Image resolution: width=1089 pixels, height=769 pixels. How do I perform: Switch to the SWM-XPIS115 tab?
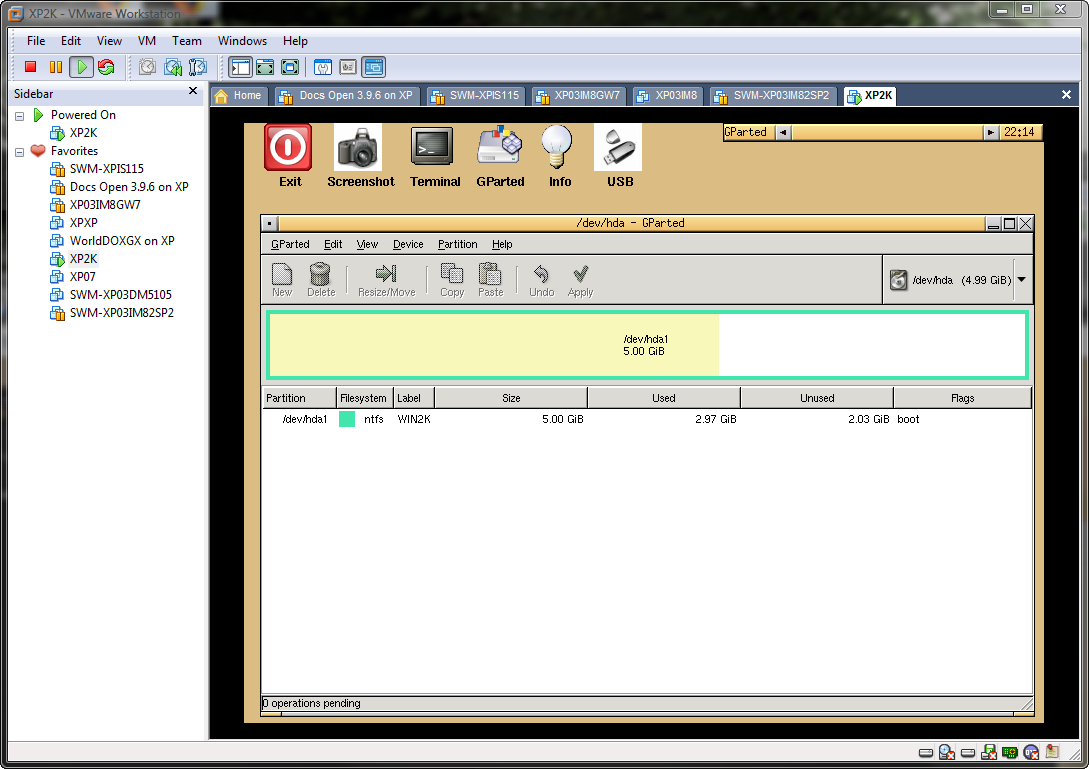click(x=474, y=96)
